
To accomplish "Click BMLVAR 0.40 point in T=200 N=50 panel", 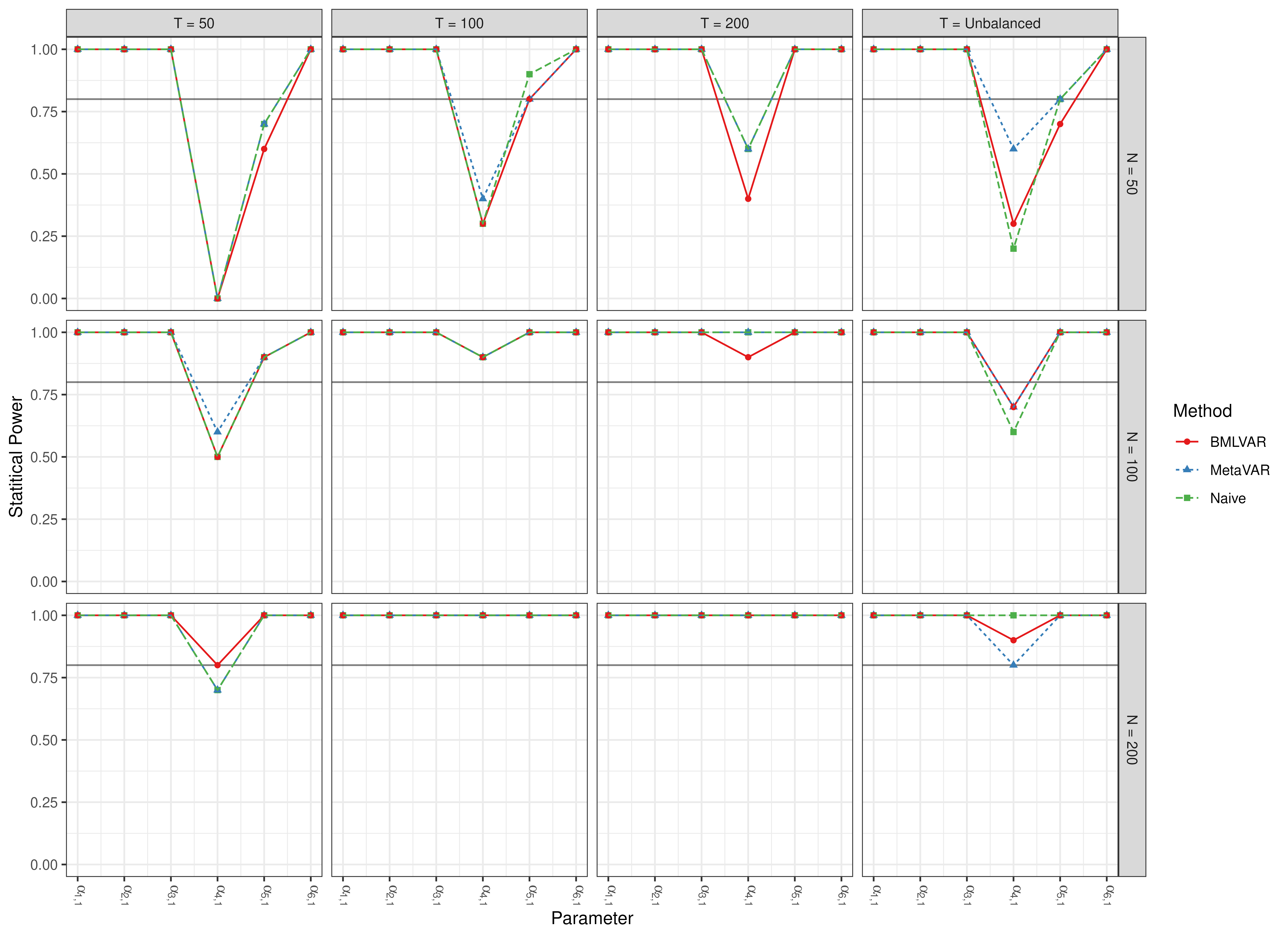I will (x=748, y=199).
